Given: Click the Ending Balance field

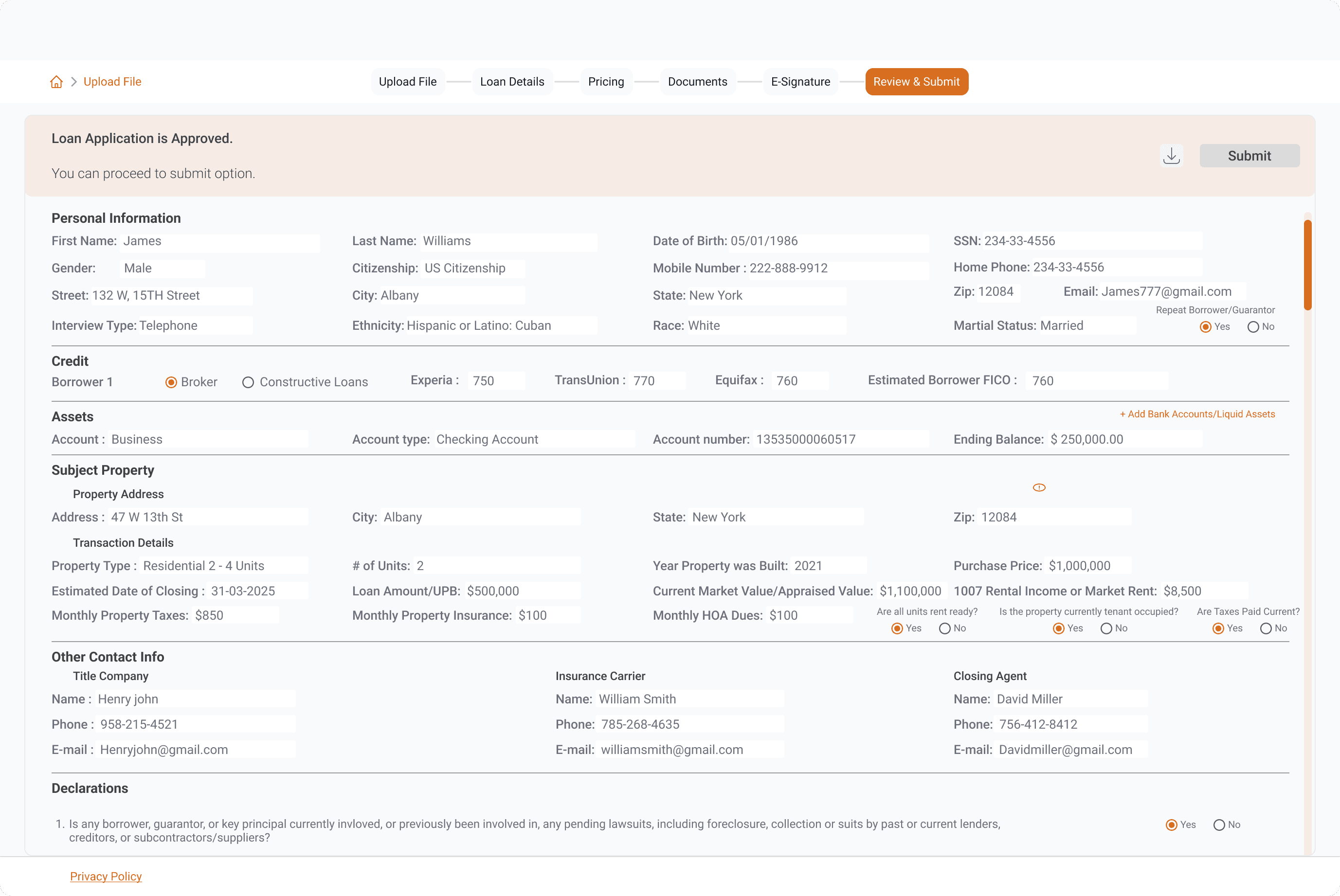Looking at the screenshot, I should click(x=1124, y=439).
